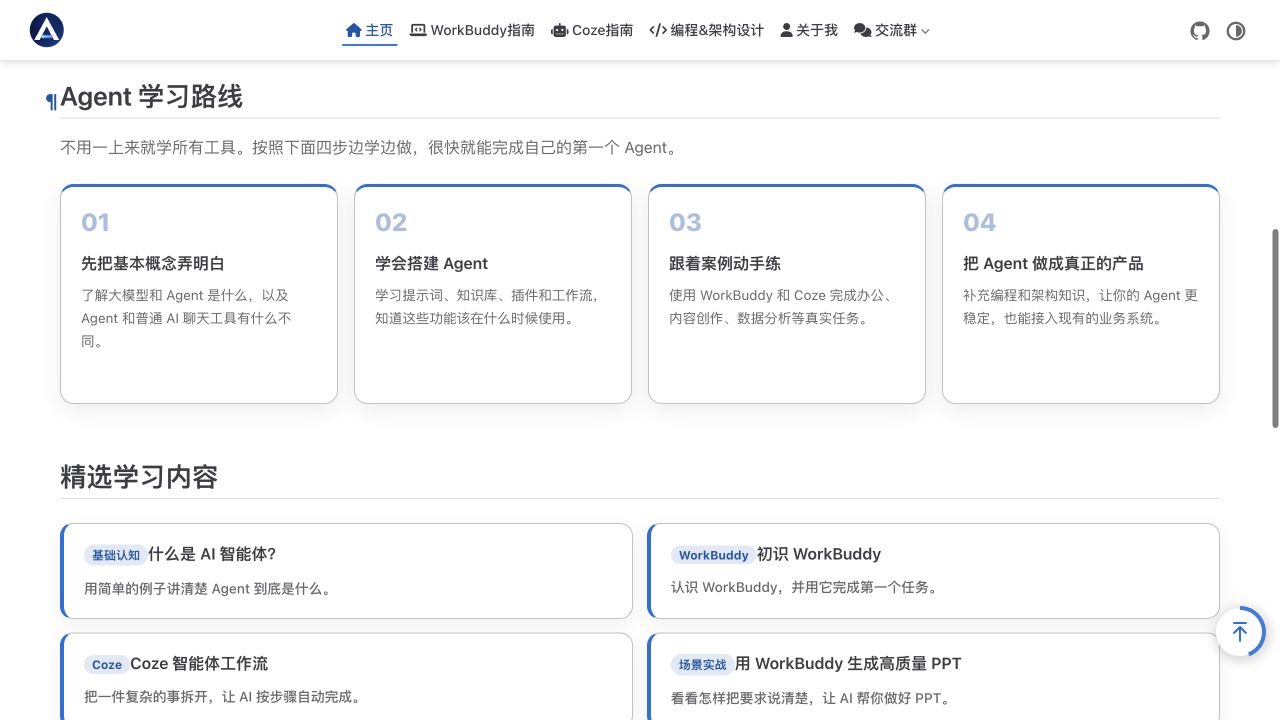1280x720 pixels.
Task: Click the text 认识 WorkBuddy，并用它完成第一个任务。
Action: tap(807, 587)
